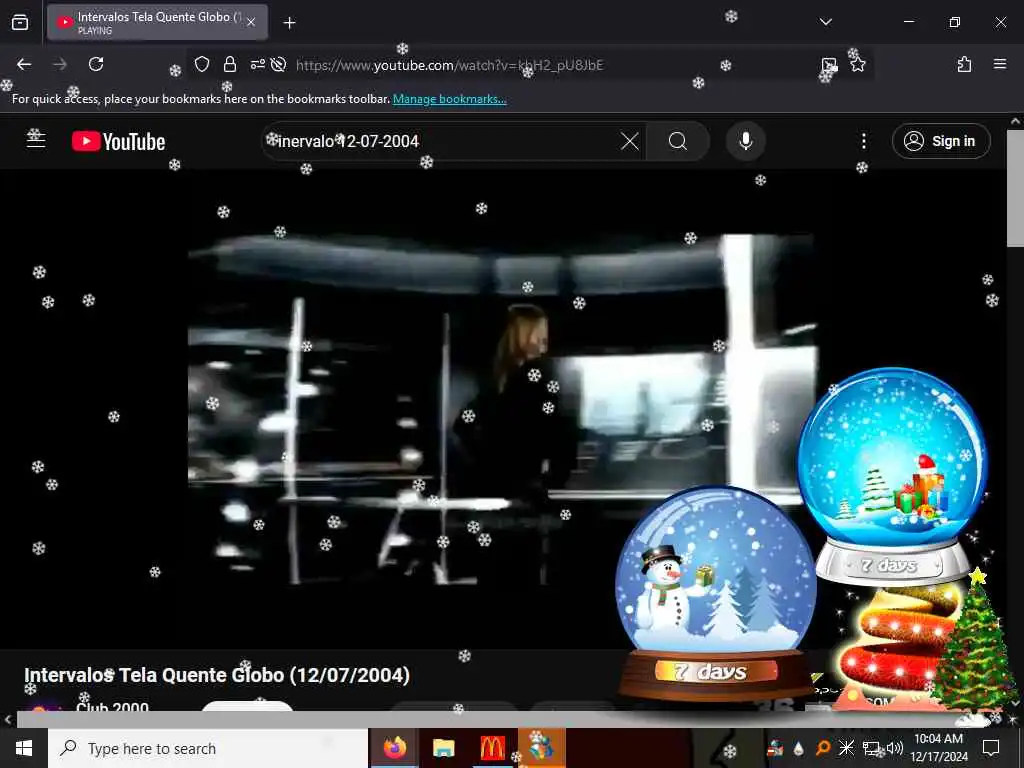Start voice search with microphone

tap(745, 141)
